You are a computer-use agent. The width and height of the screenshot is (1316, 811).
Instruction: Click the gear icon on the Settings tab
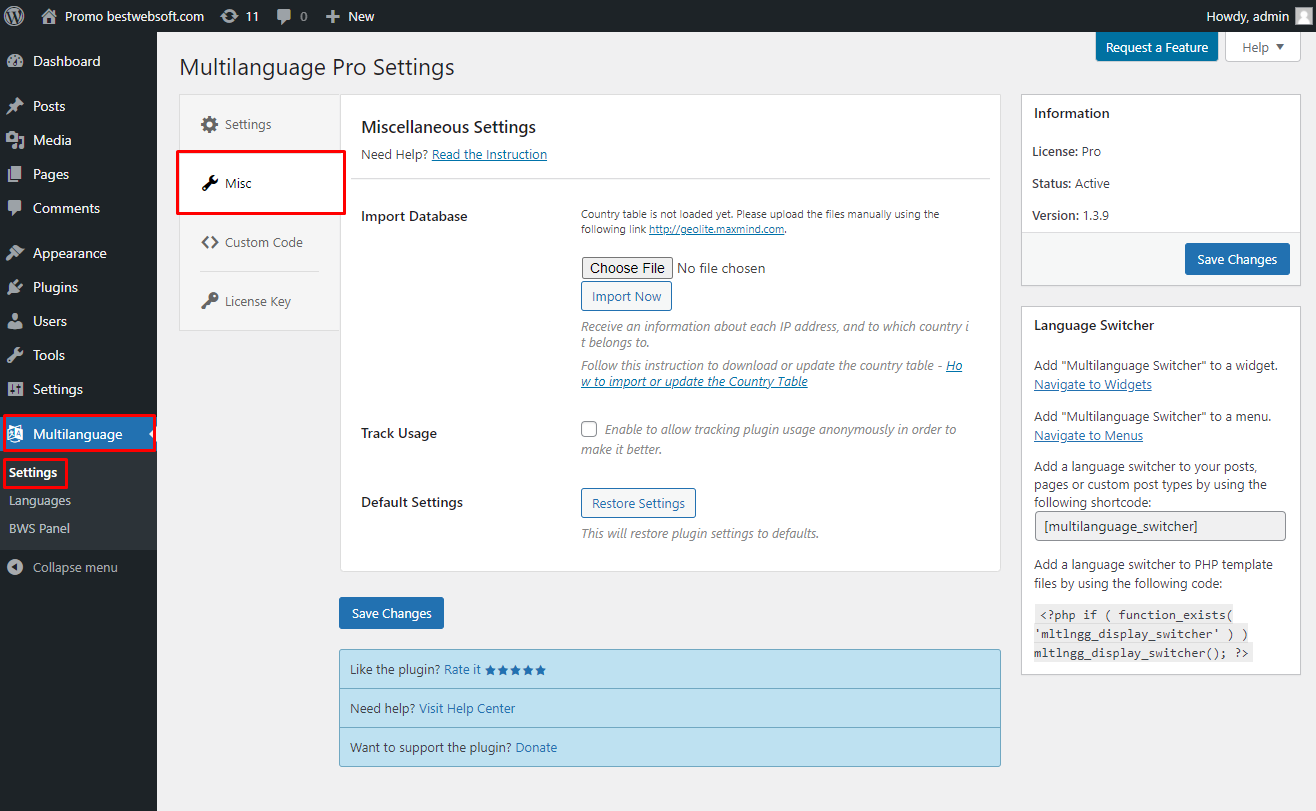pyautogui.click(x=209, y=124)
